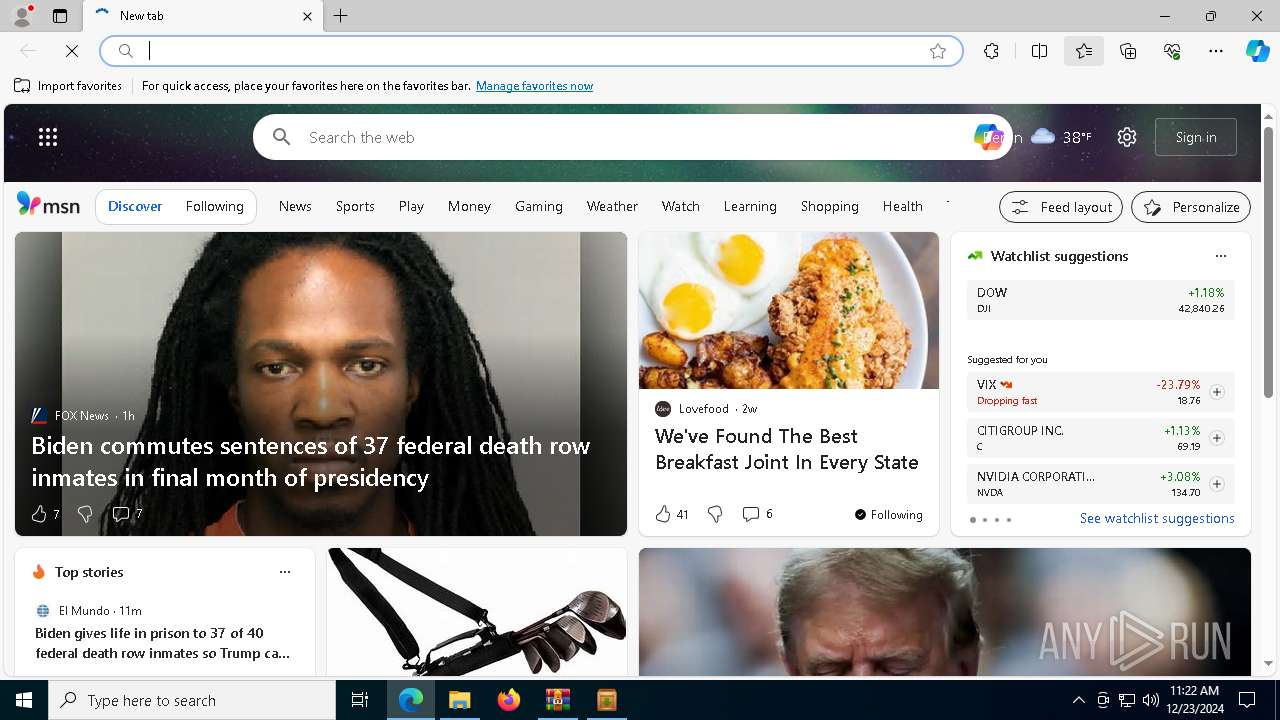Open the Shopping category
This screenshot has width=1280, height=720.
pos(829,206)
